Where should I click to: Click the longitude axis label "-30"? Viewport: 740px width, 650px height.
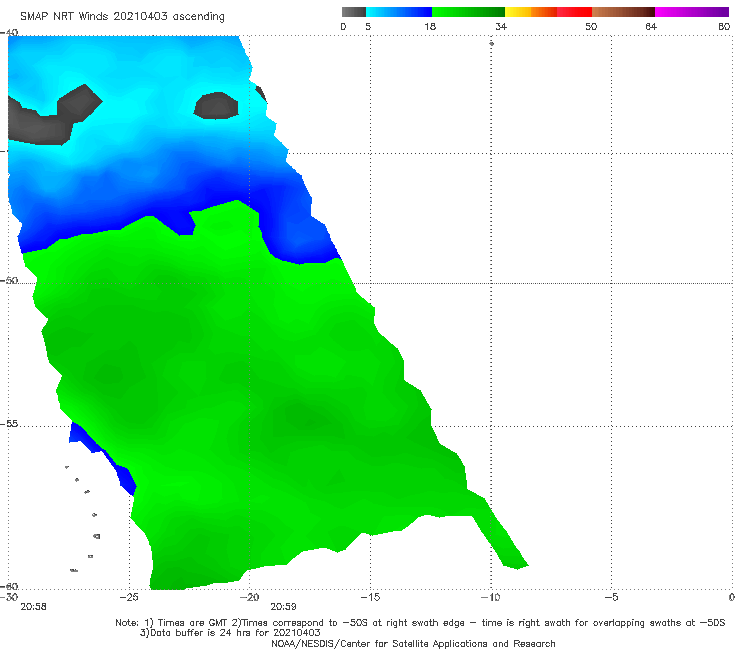[9, 597]
